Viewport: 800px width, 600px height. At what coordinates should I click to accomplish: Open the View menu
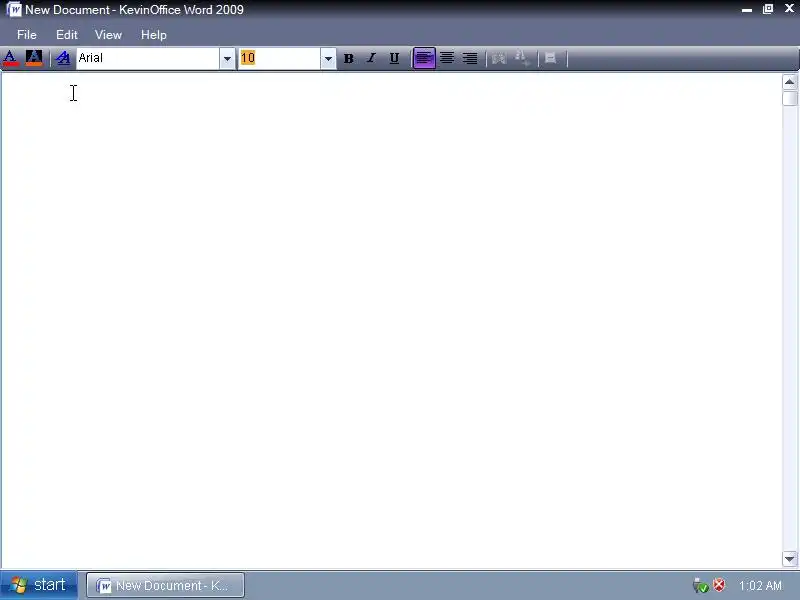tap(108, 35)
